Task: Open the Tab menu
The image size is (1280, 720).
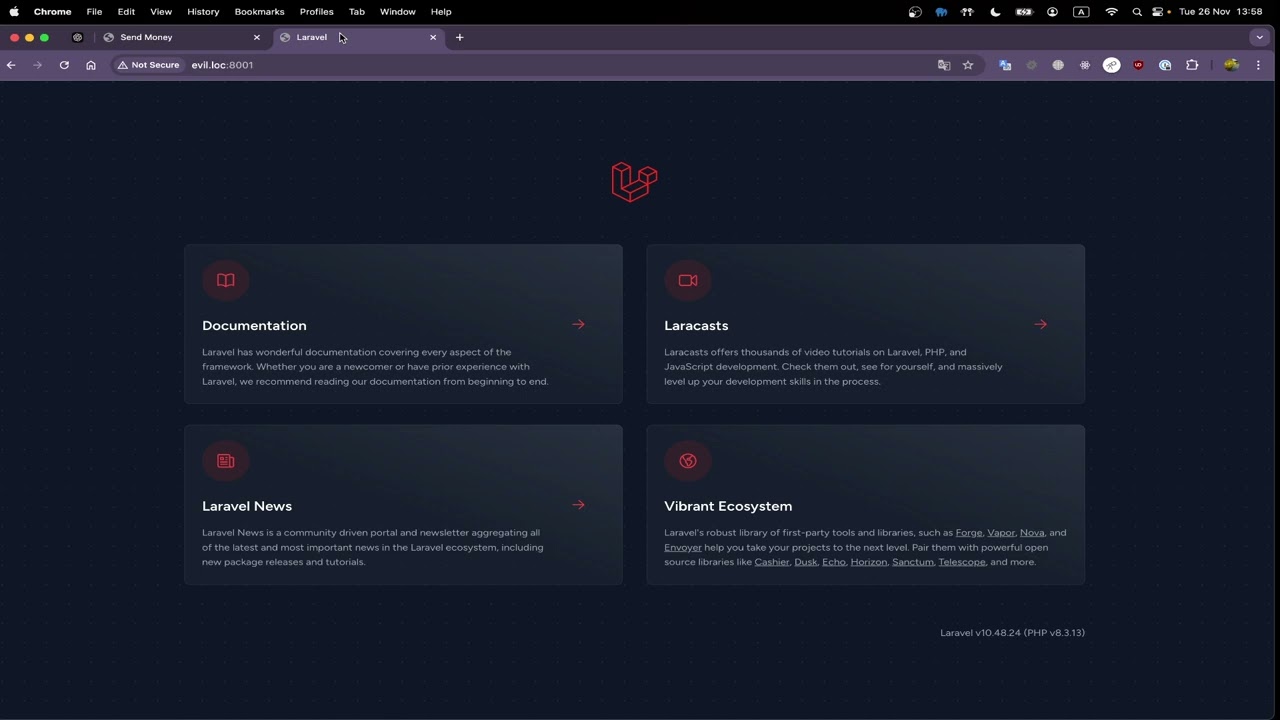Action: click(357, 12)
